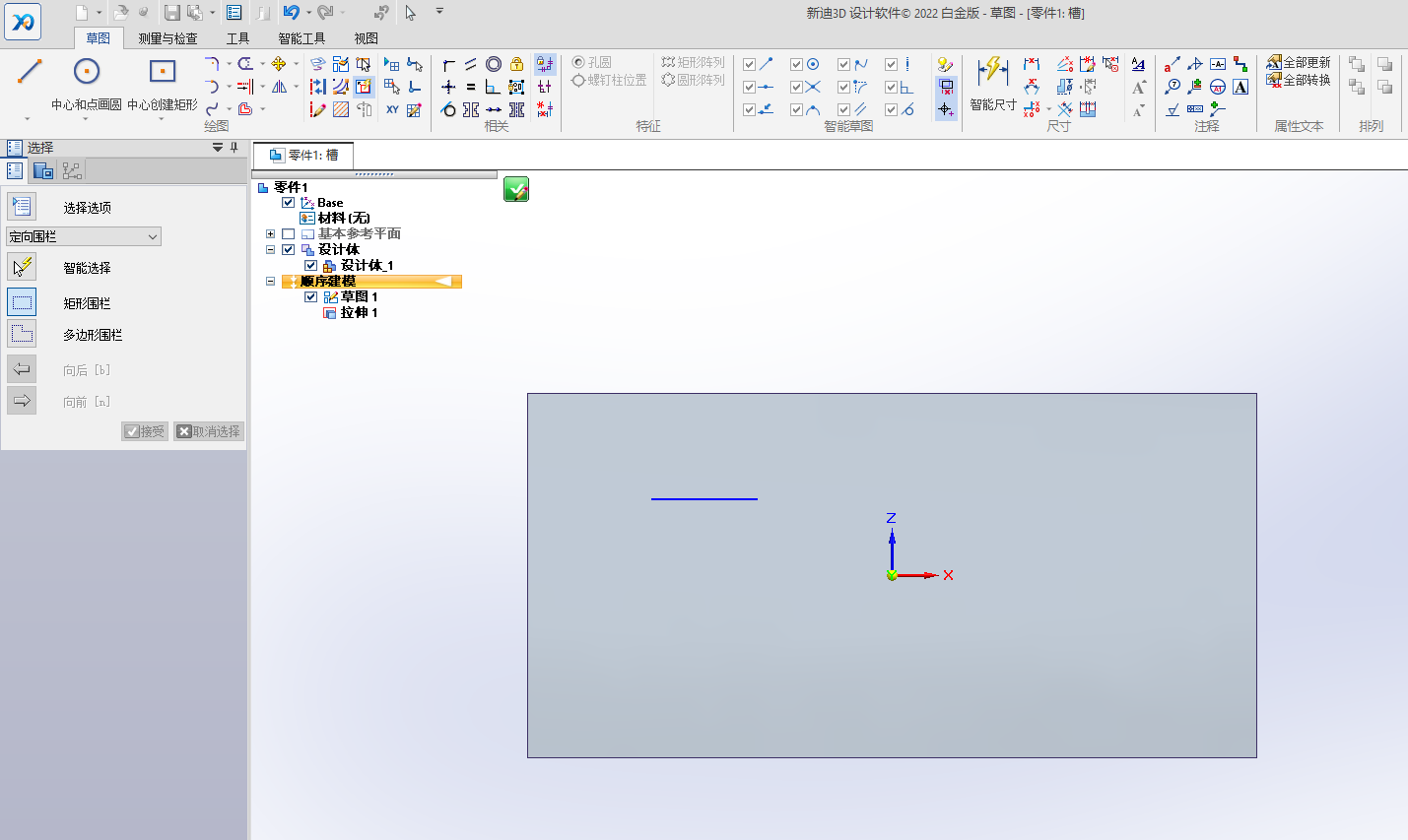Screen dimensions: 1408x840
Task: Apply the Equal relation constraint
Action: (x=470, y=87)
